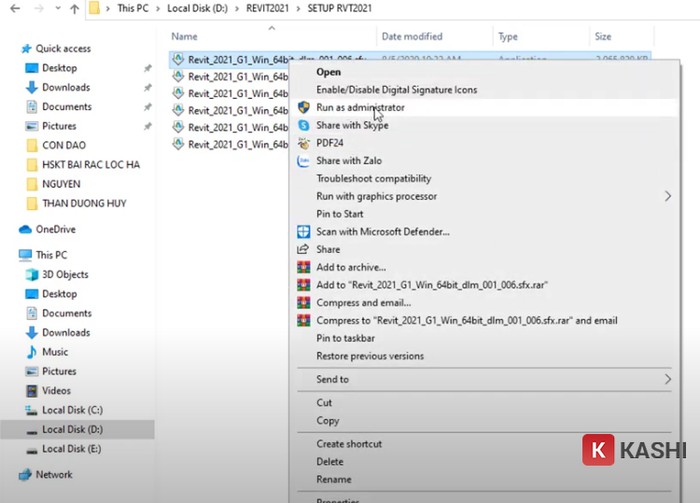This screenshot has width=700, height=503.
Task: Open Music under This PC
Action: (55, 352)
